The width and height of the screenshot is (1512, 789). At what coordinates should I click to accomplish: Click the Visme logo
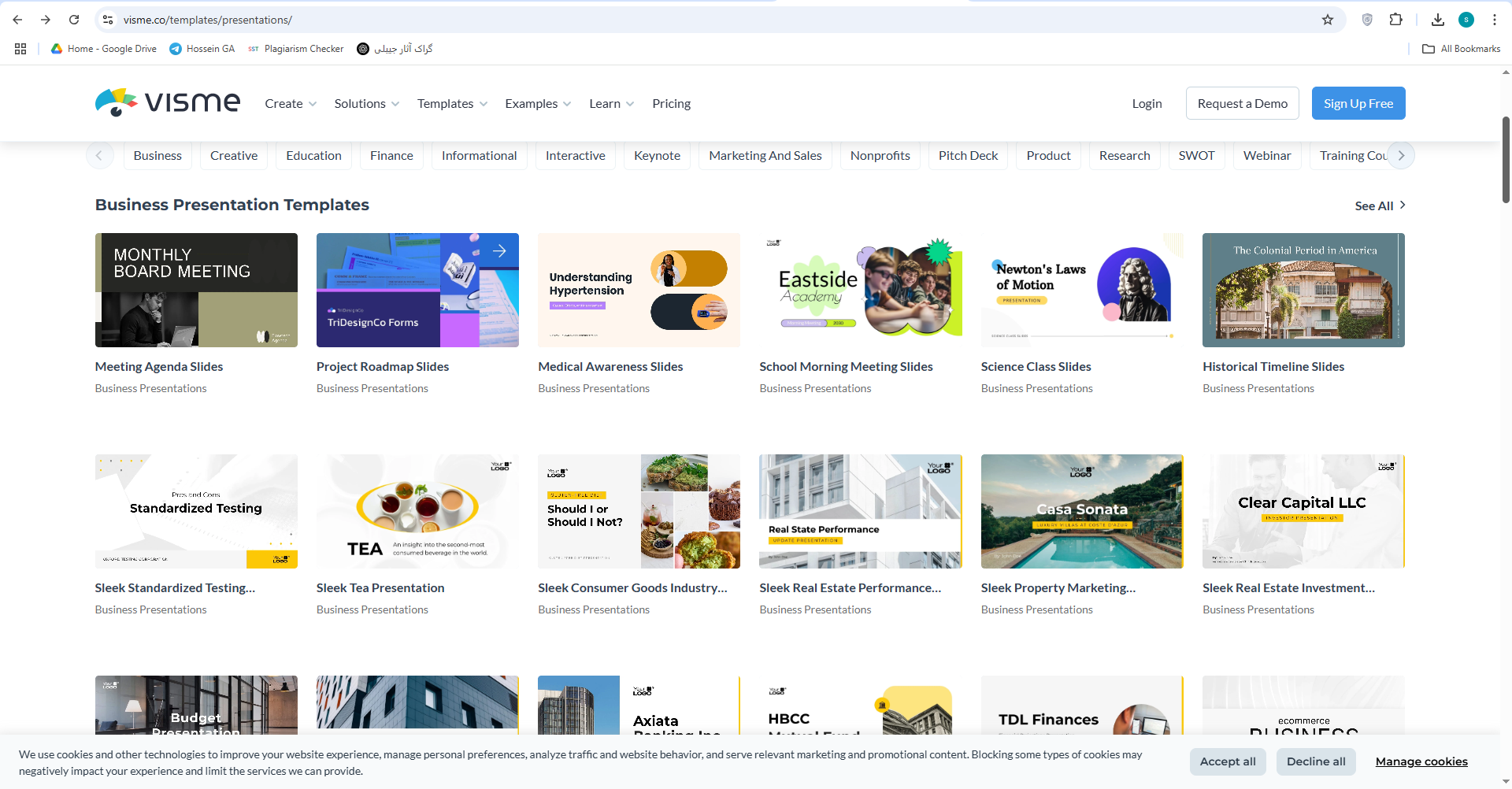[168, 102]
